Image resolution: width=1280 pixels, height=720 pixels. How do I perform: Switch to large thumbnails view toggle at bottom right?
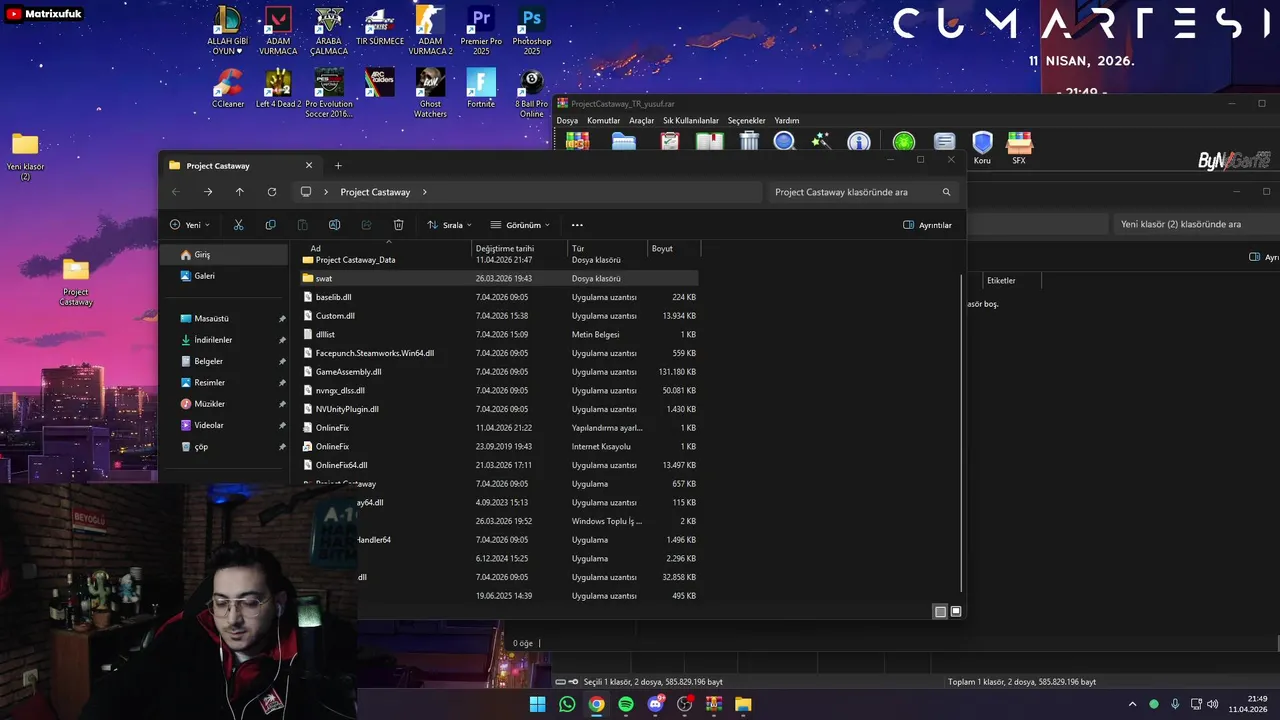tap(956, 611)
